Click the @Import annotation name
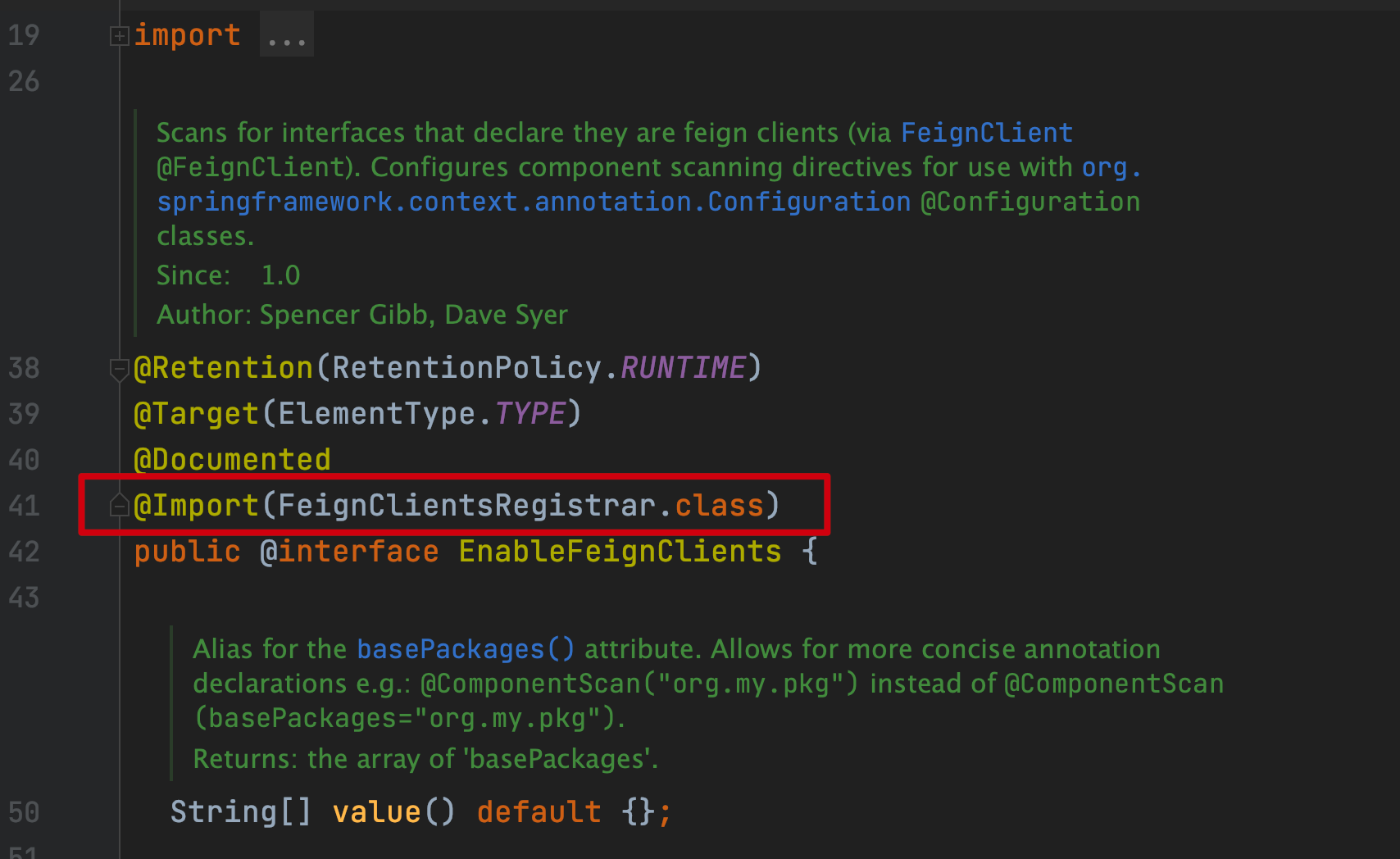 click(x=197, y=506)
